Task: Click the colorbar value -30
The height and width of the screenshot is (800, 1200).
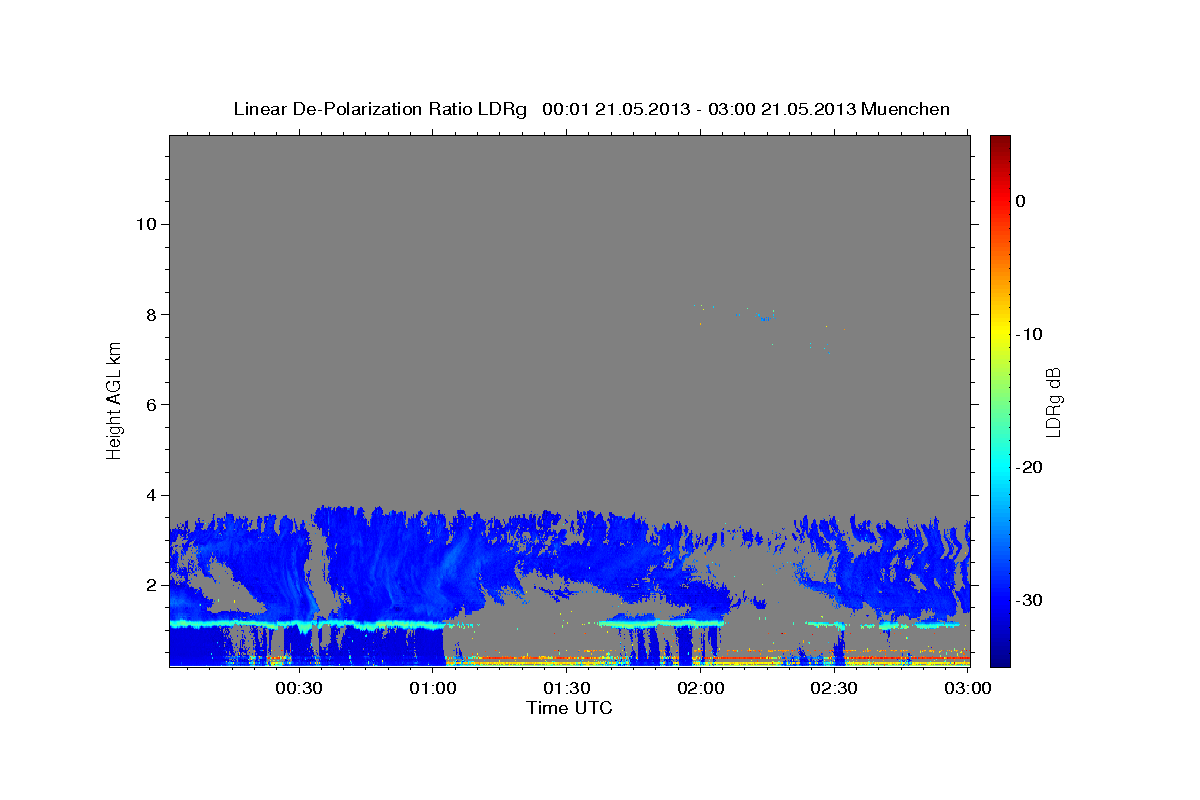Action: coord(1028,600)
